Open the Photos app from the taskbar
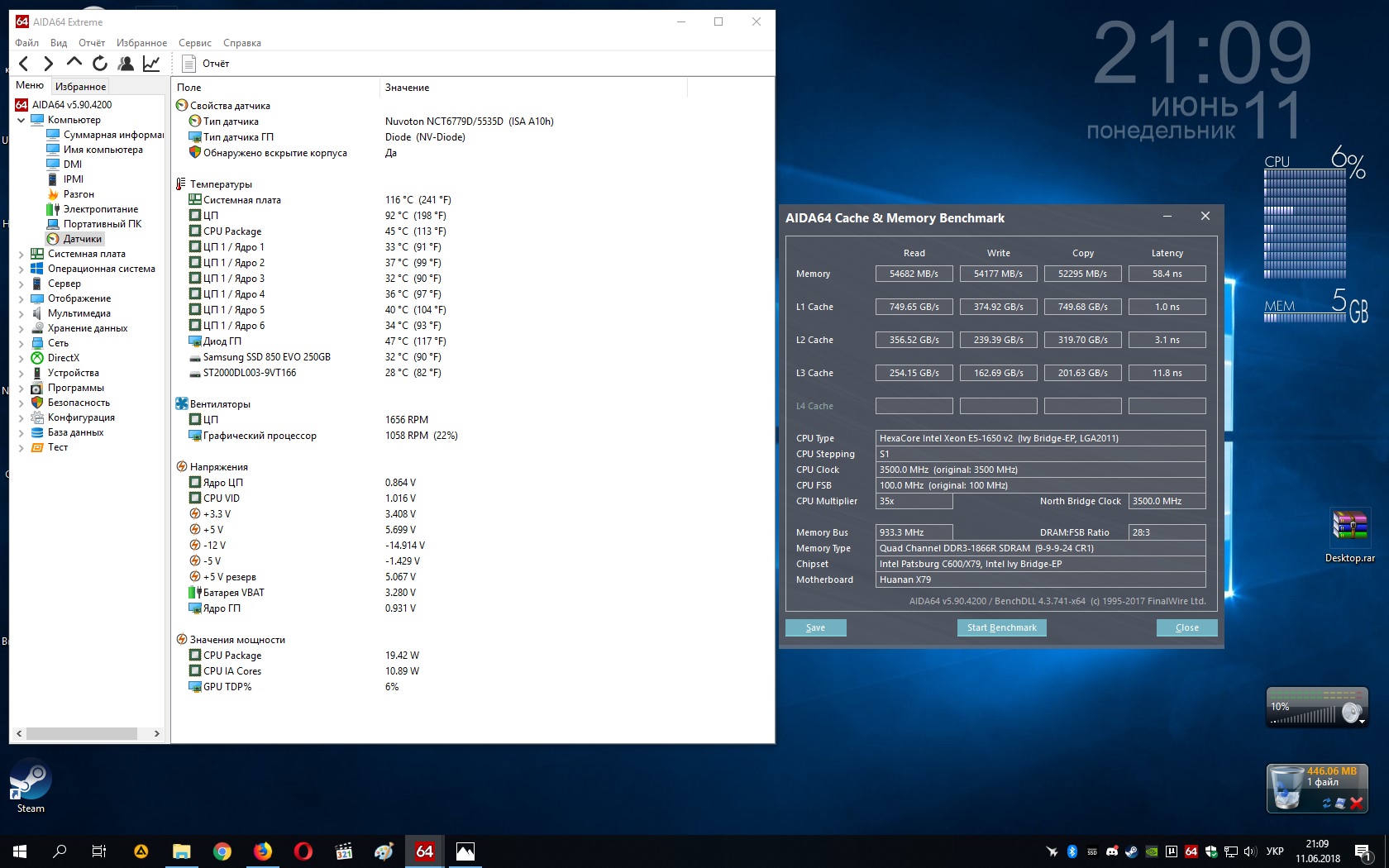Viewport: 1389px width, 868px height. (465, 851)
